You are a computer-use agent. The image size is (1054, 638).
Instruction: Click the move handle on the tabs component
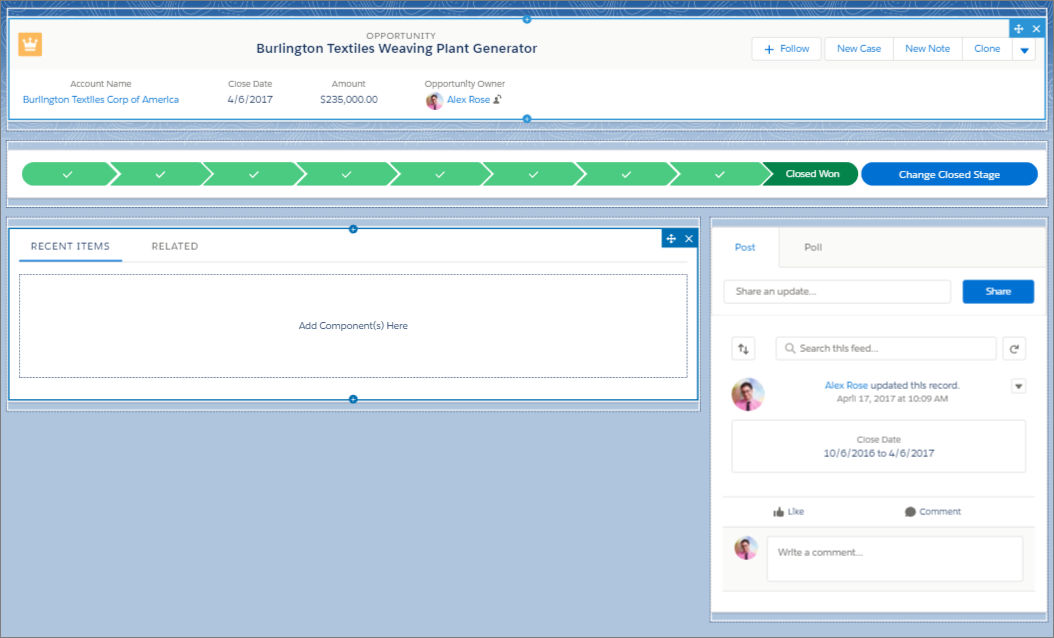point(671,239)
